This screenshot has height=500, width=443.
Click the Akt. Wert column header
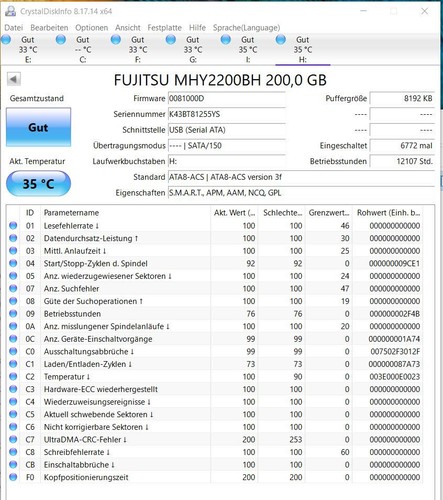[234, 213]
